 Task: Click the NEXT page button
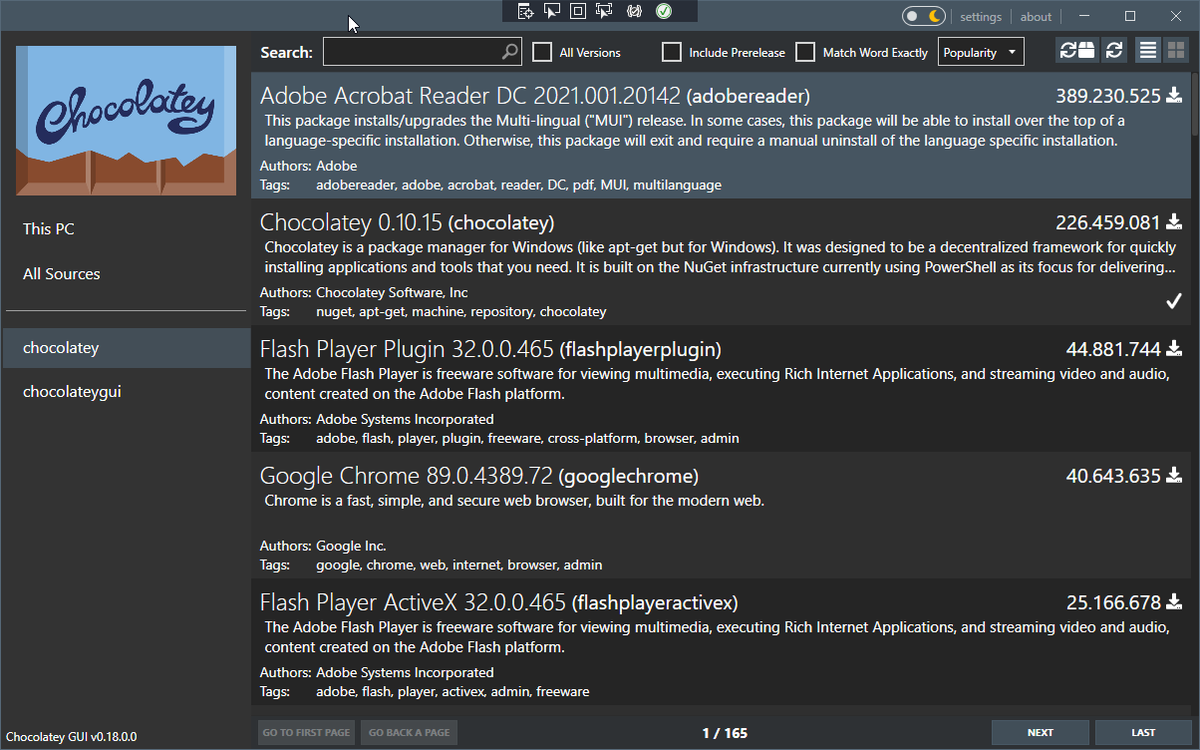(1040, 732)
